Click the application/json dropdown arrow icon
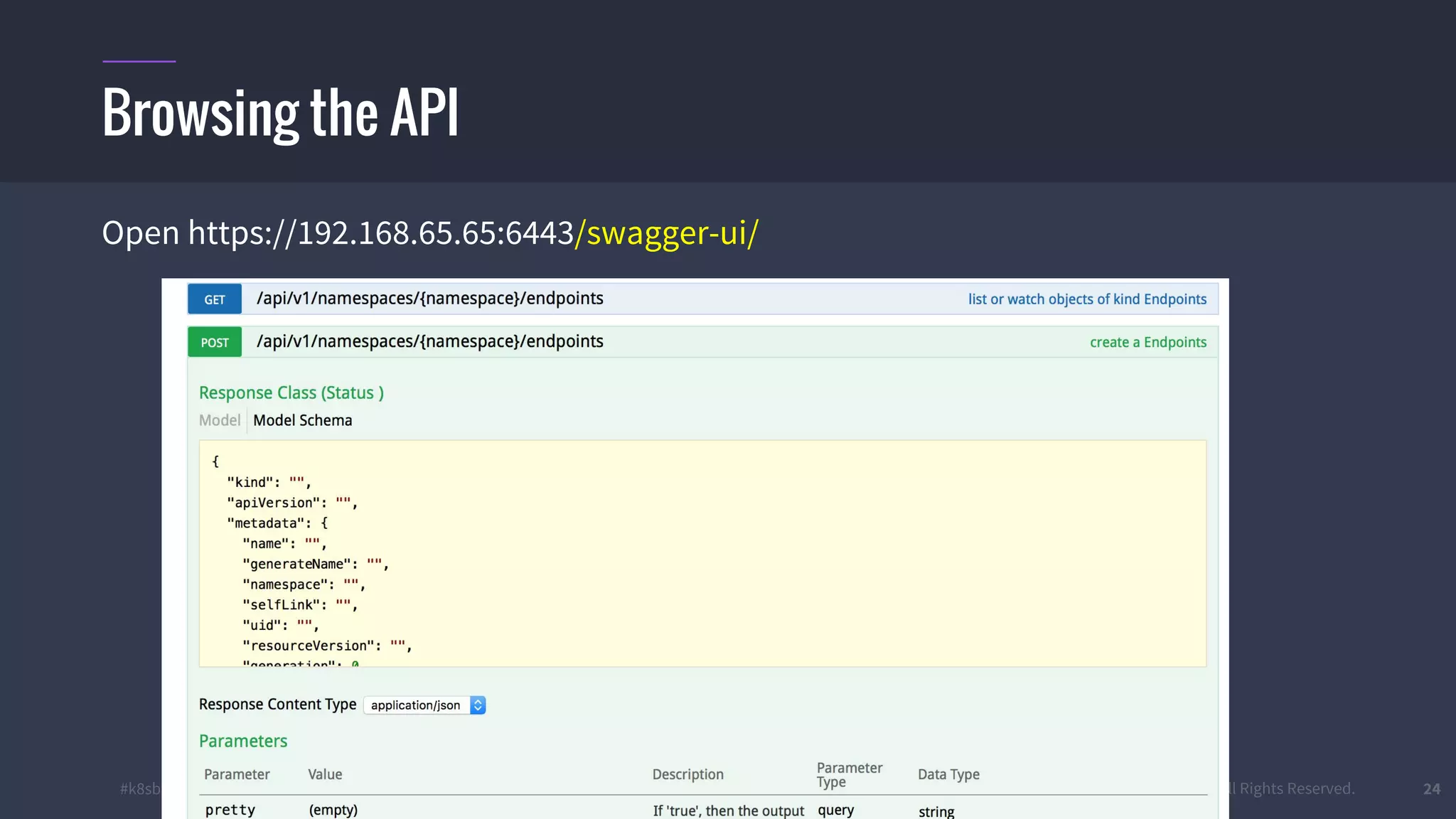The image size is (1456, 819). [x=478, y=705]
